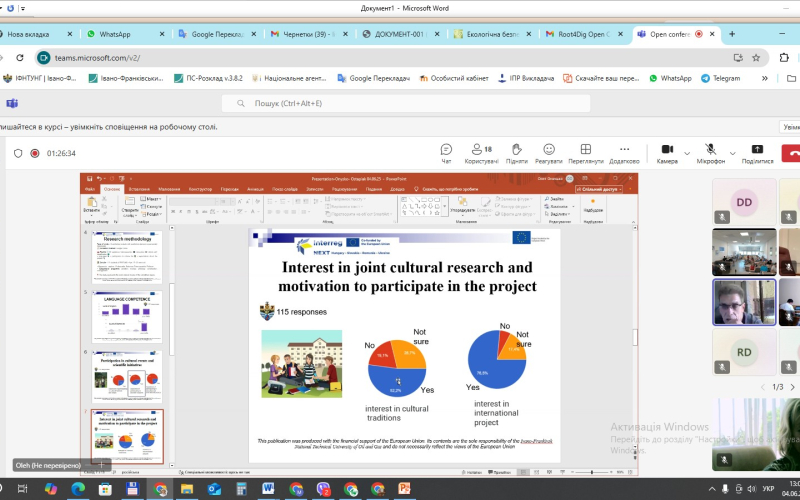Screen dimensions: 800x500
Task: Select slide 4 Research methodology thumbnail
Action: pyautogui.click(x=127, y=257)
